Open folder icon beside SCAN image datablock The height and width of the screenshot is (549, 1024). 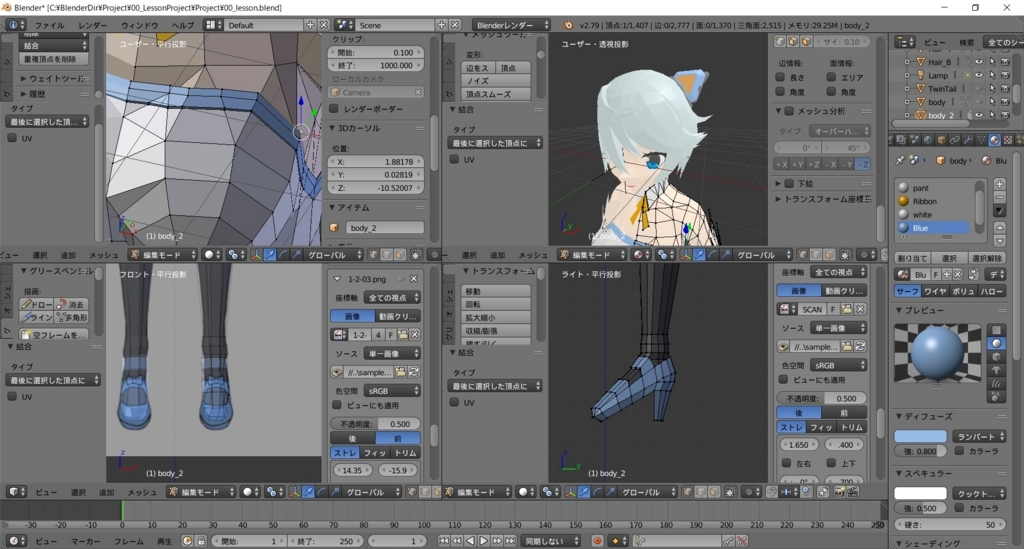846,309
